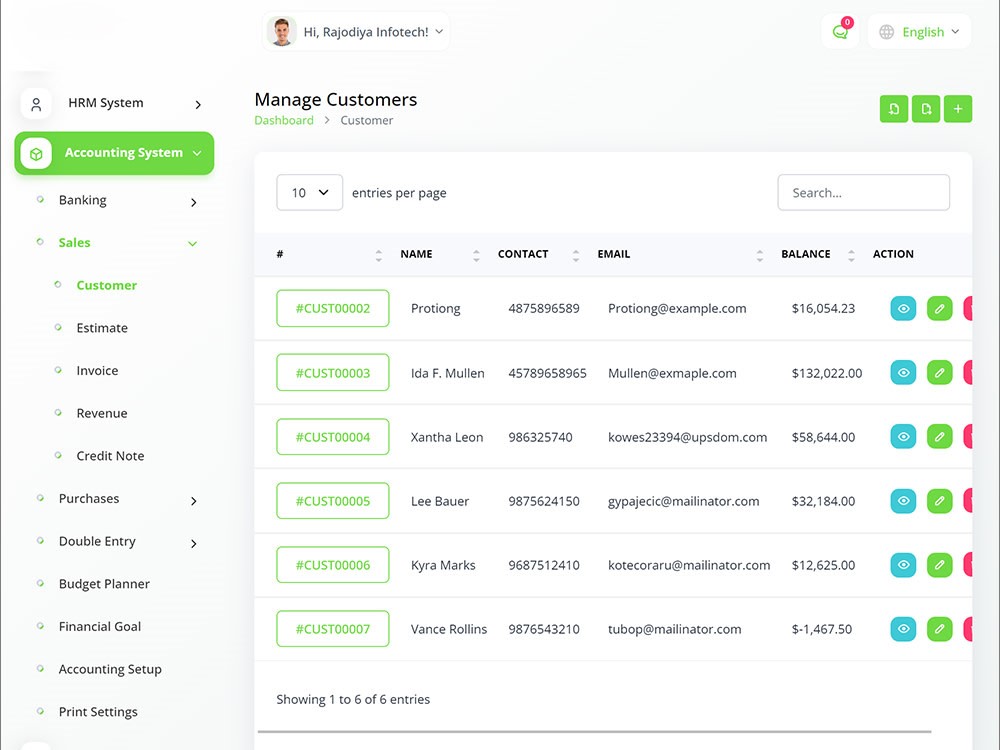1000x750 pixels.
Task: Collapse the Accounting System menu
Action: pyautogui.click(x=197, y=153)
